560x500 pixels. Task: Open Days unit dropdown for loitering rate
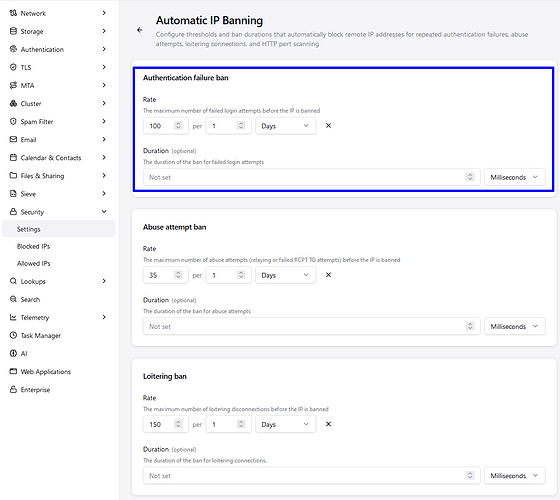285,424
